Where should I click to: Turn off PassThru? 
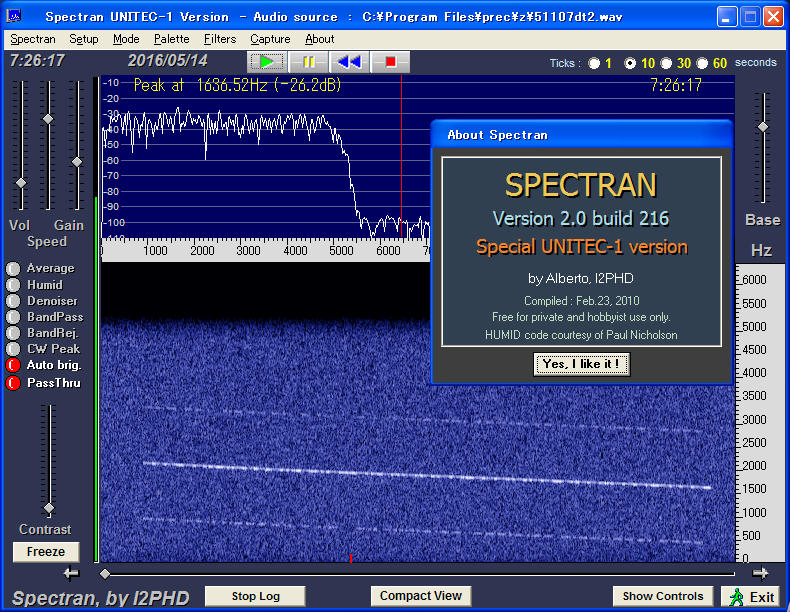13,383
